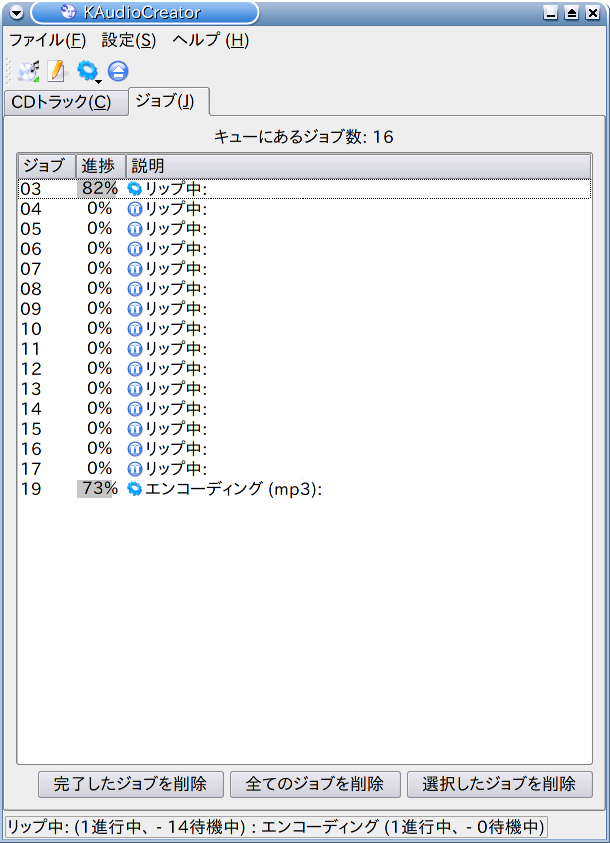Click the KAudioCreator CD icon in title bar
The height and width of the screenshot is (843, 610).
pyautogui.click(x=68, y=12)
